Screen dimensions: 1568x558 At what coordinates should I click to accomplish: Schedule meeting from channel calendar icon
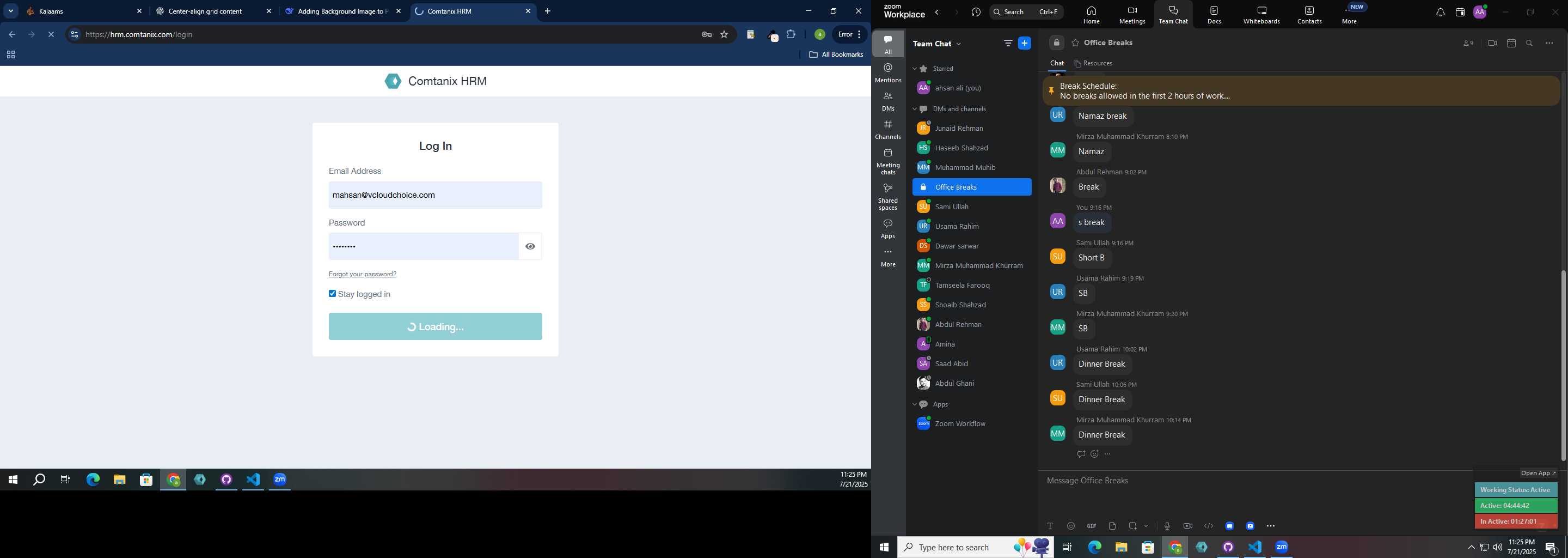[1511, 43]
